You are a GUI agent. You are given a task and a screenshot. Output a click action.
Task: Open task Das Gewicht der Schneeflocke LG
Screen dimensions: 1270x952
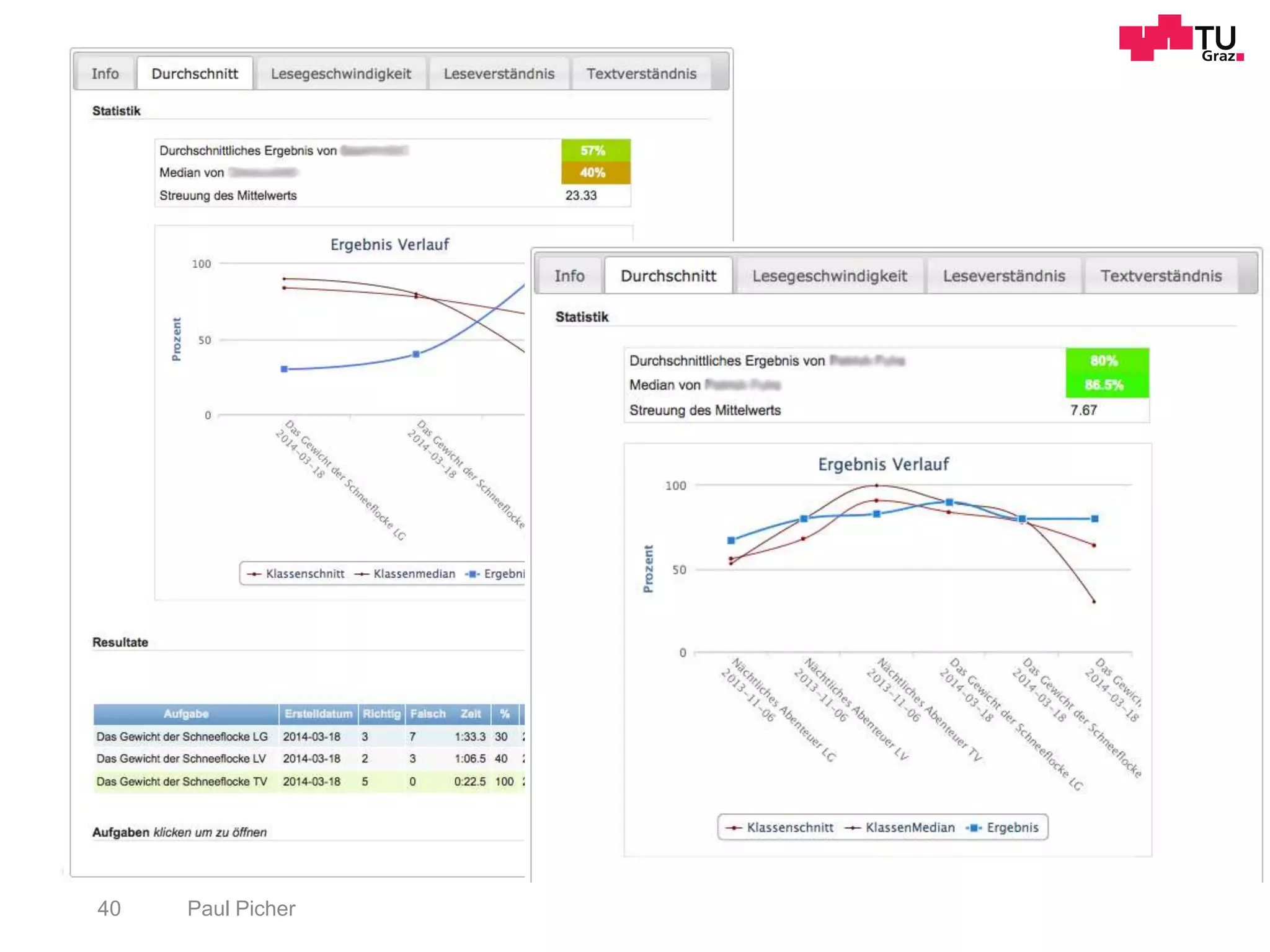pyautogui.click(x=182, y=736)
